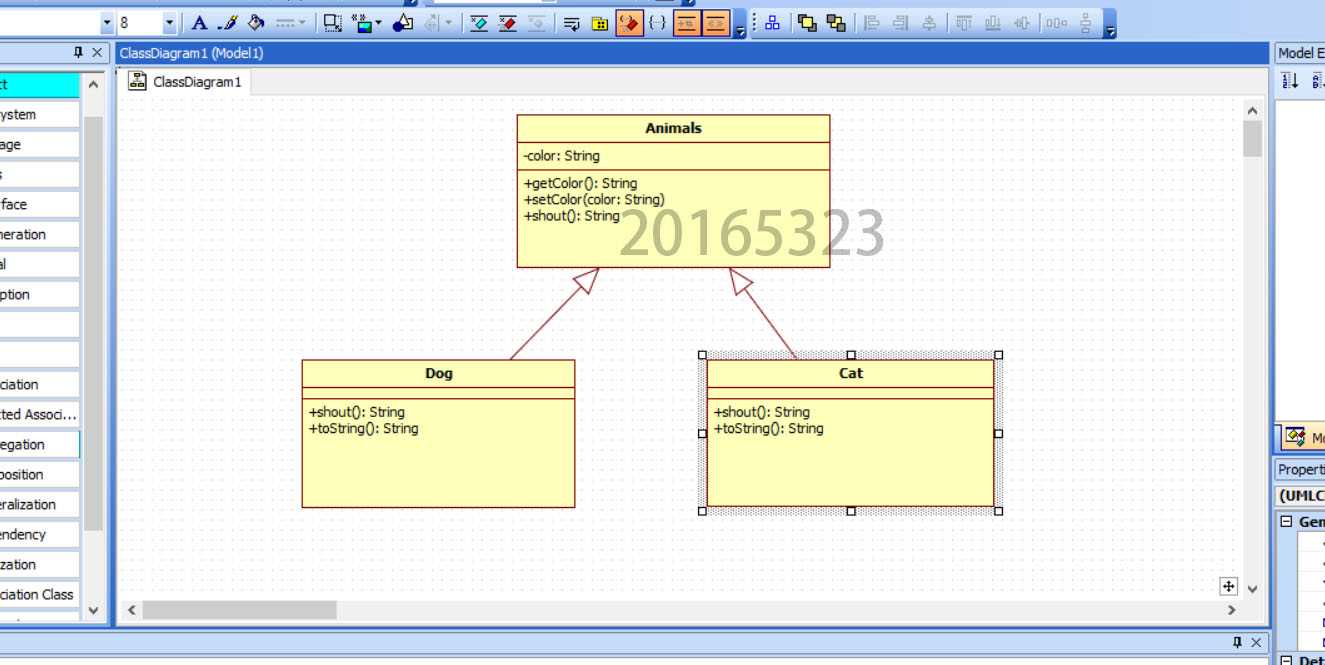Screen dimensions: 1325x665
Task: Click the Align Middle vertically icon
Action: click(x=1021, y=23)
